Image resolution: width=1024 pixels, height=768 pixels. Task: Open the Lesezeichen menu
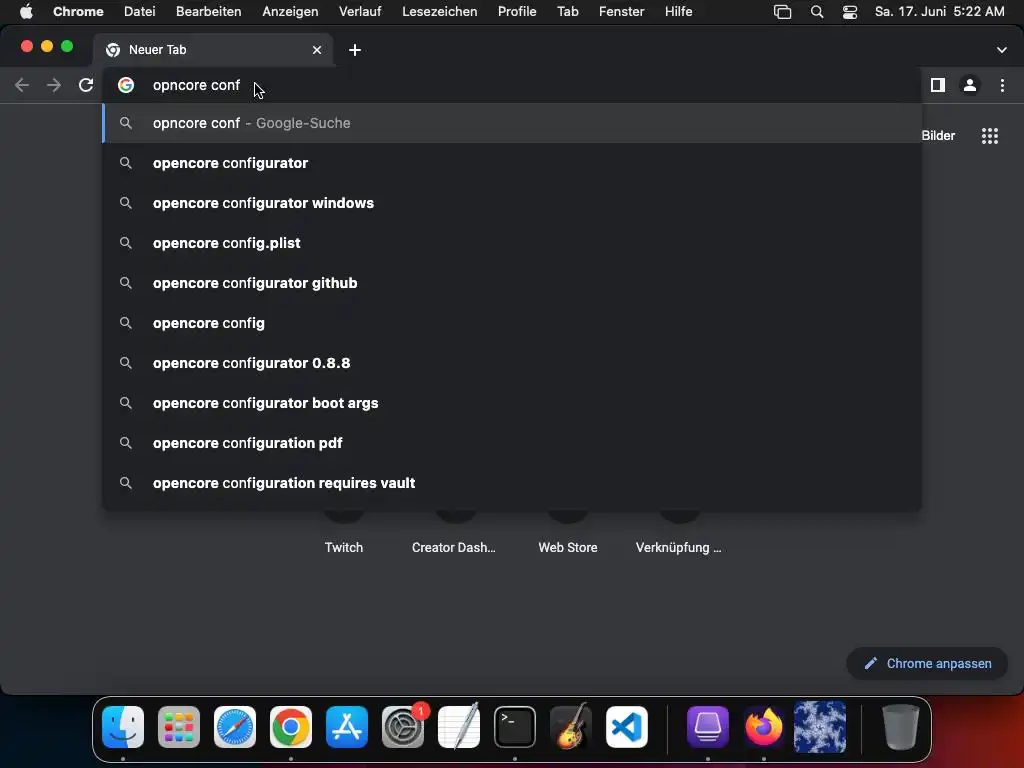tap(440, 11)
